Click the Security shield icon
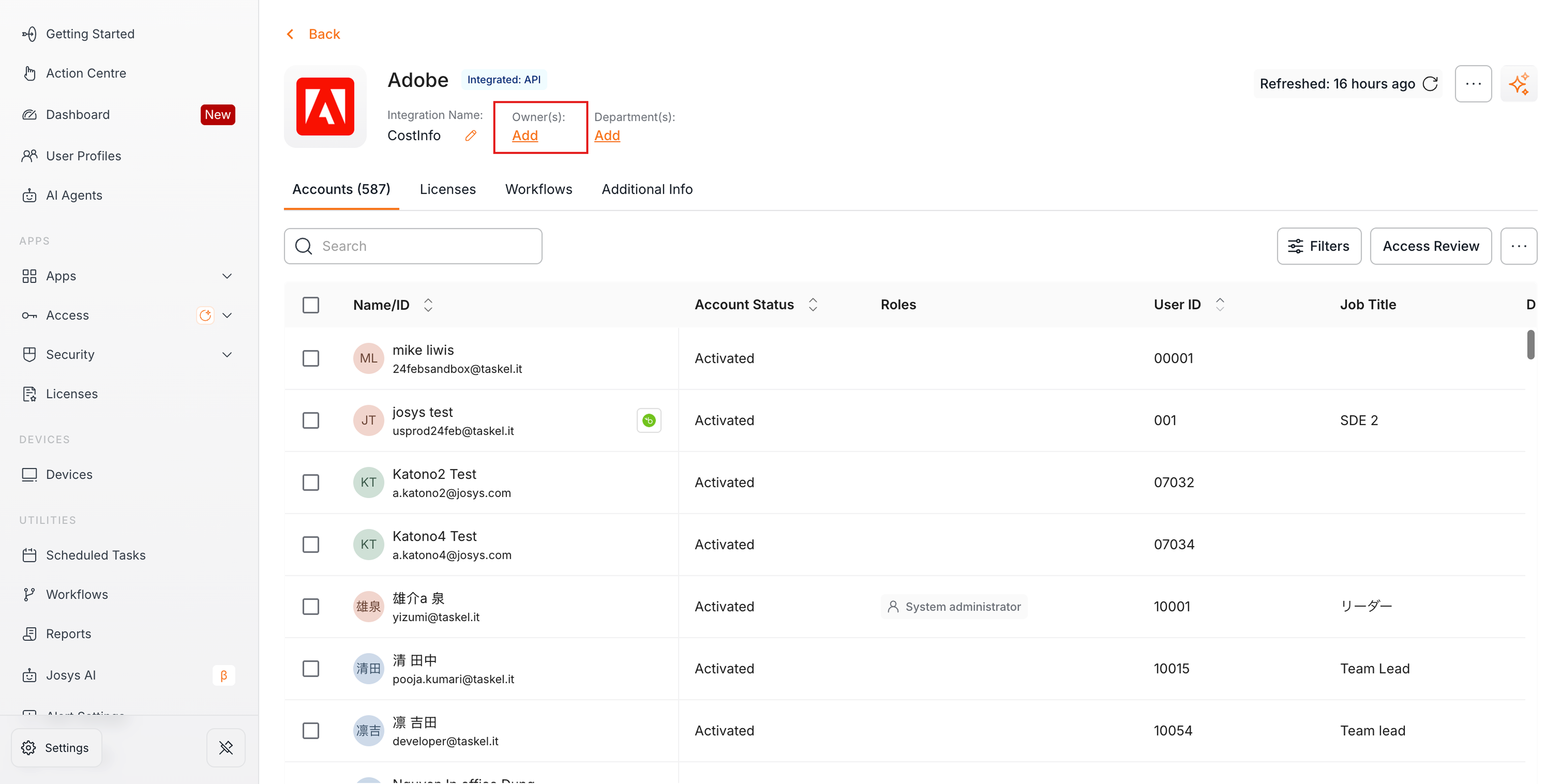Viewport: 1561px width, 784px height. coord(29,355)
